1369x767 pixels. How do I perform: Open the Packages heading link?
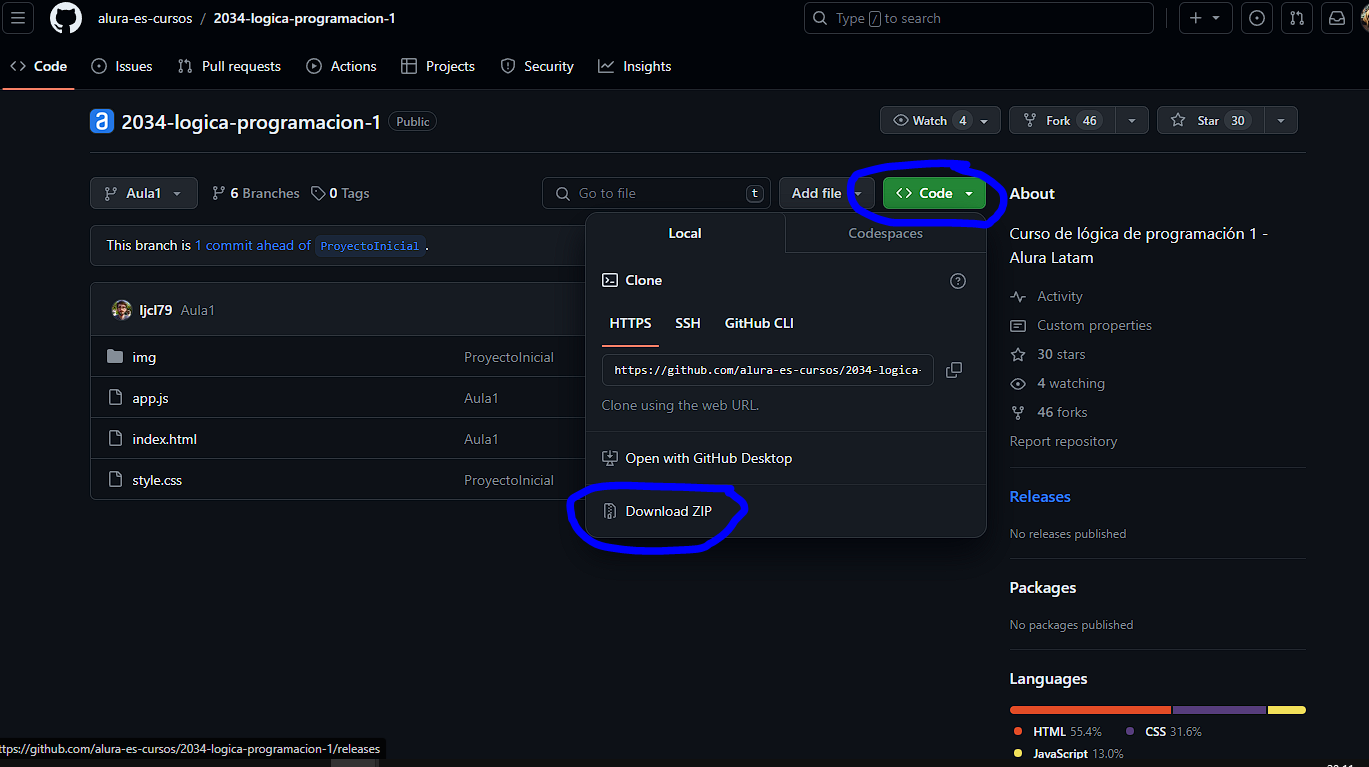pyautogui.click(x=1043, y=587)
